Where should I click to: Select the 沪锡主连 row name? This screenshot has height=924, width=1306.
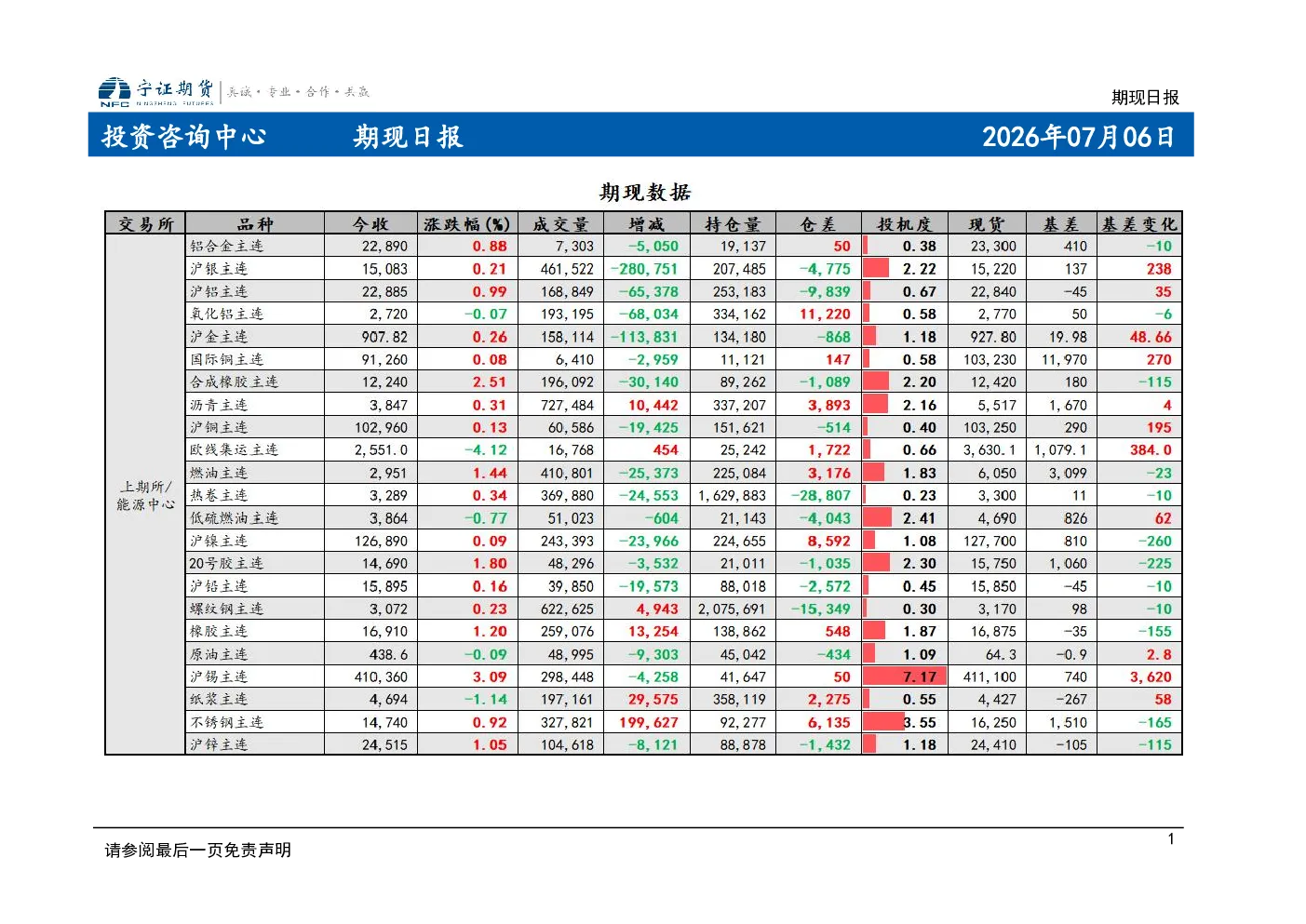click(x=219, y=676)
